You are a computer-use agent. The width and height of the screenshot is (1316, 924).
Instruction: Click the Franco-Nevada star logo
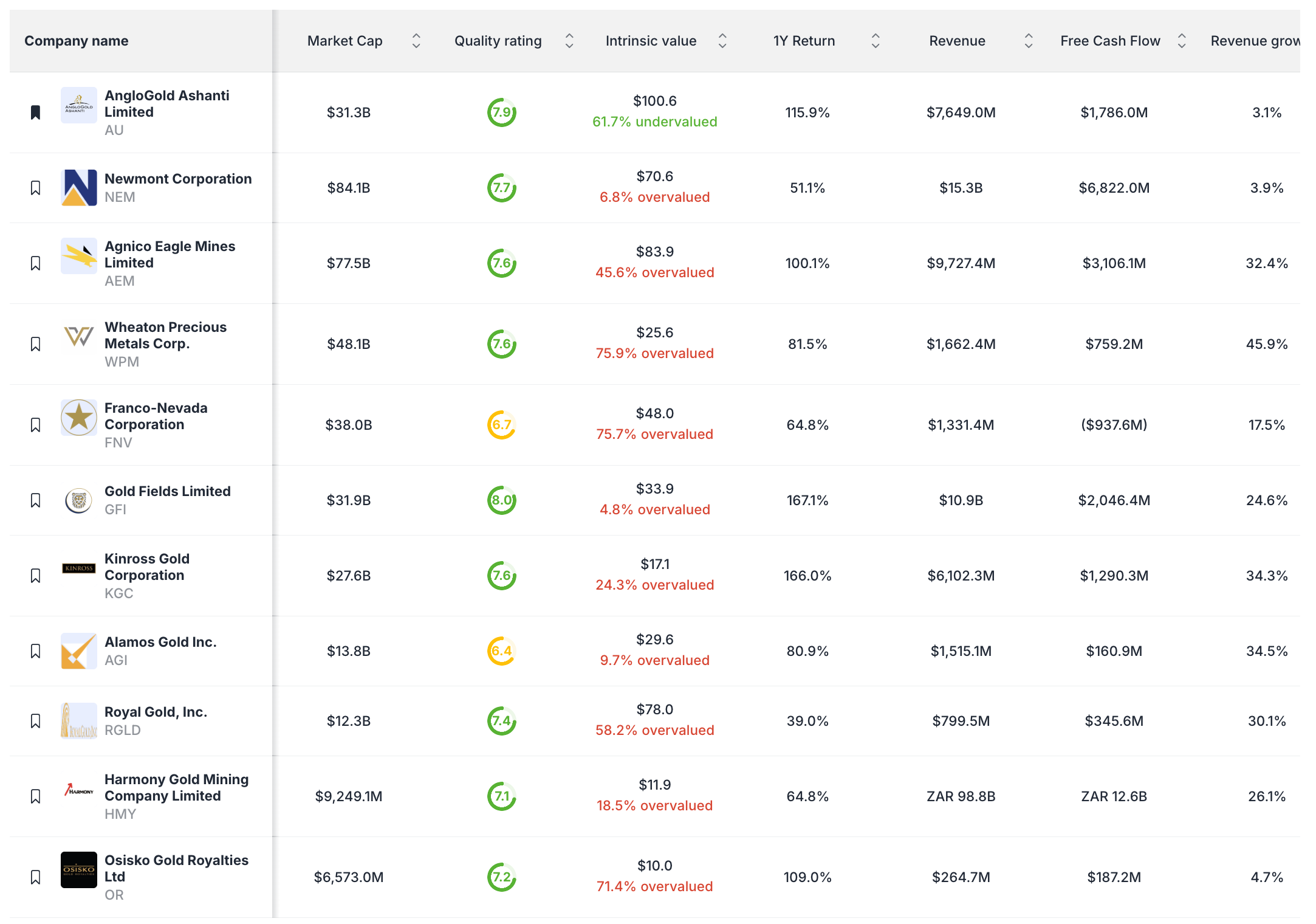click(x=78, y=418)
